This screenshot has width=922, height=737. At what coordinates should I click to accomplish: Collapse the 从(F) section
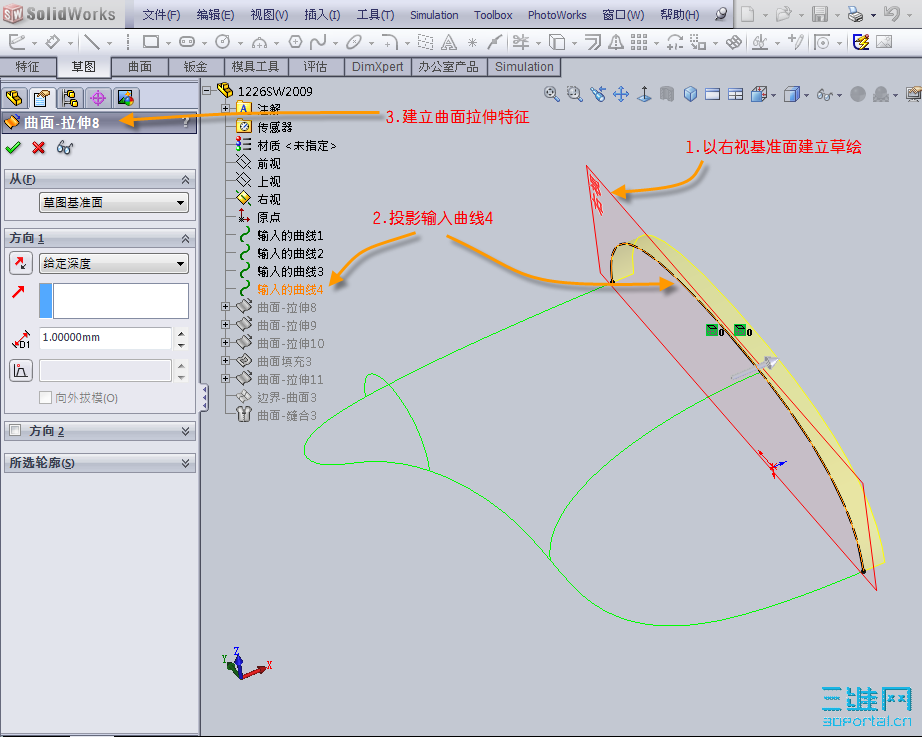[185, 179]
